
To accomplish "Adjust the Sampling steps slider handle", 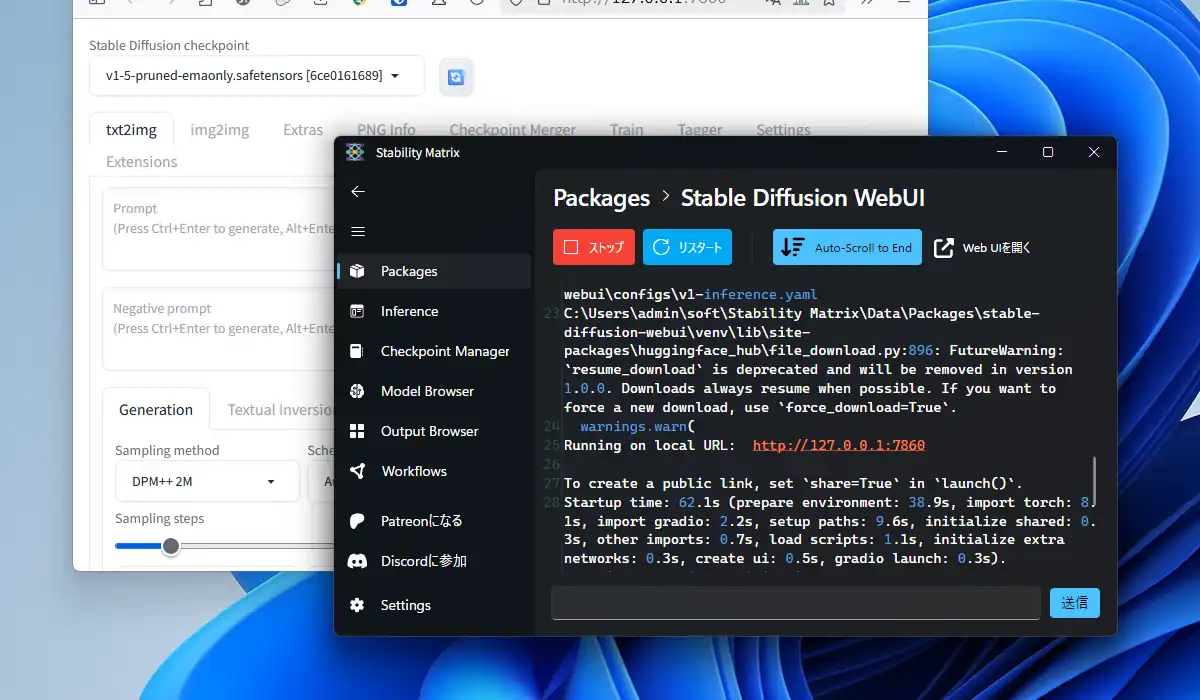I will point(171,546).
